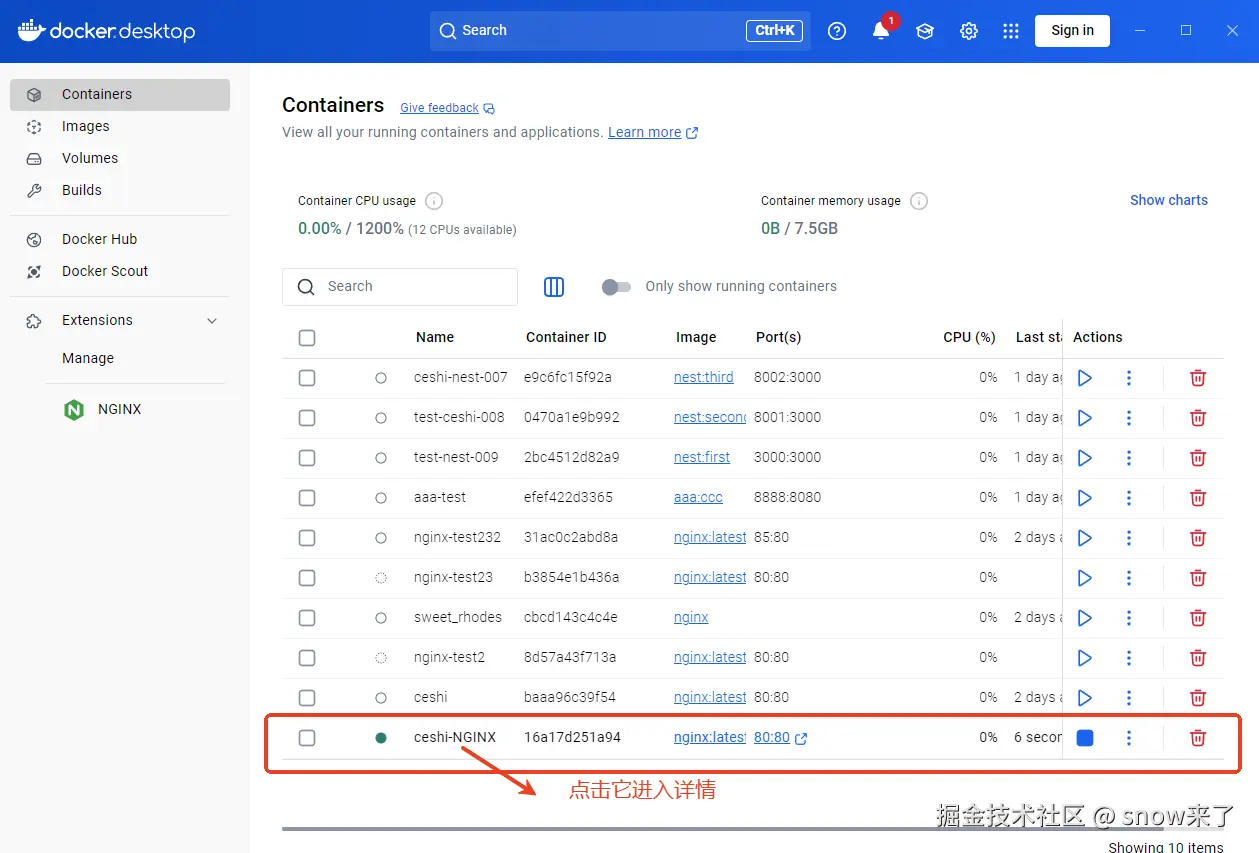Open more actions menu for nginx-test232

[x=1129, y=538]
